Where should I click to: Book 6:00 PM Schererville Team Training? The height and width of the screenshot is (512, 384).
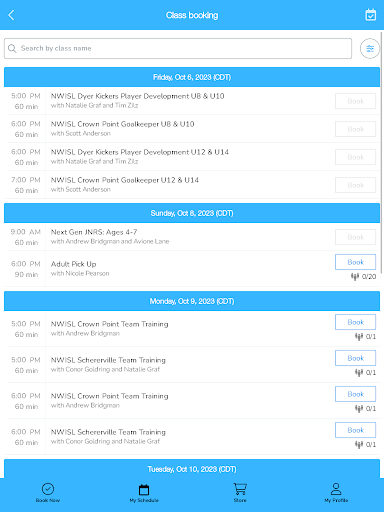click(355, 430)
